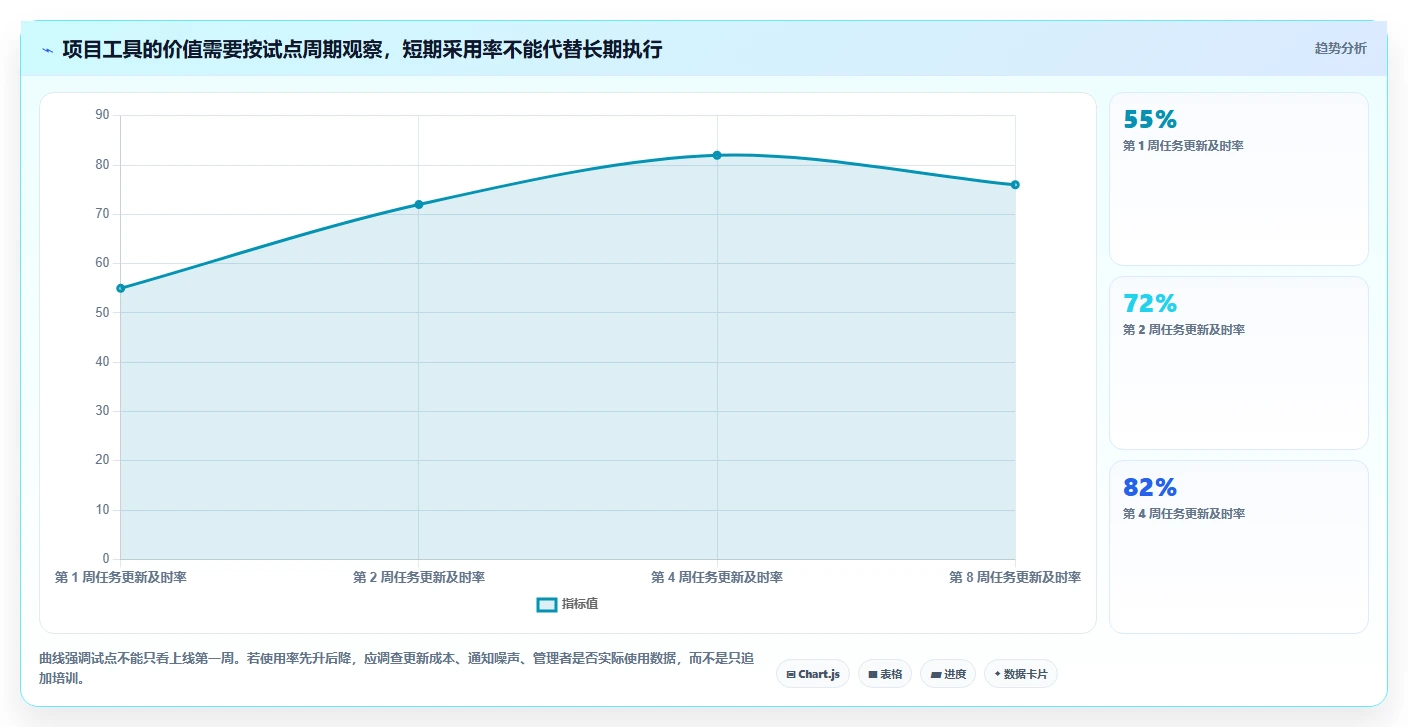Click the 第 2 周任务更新及时率 x-axis label

[419, 577]
